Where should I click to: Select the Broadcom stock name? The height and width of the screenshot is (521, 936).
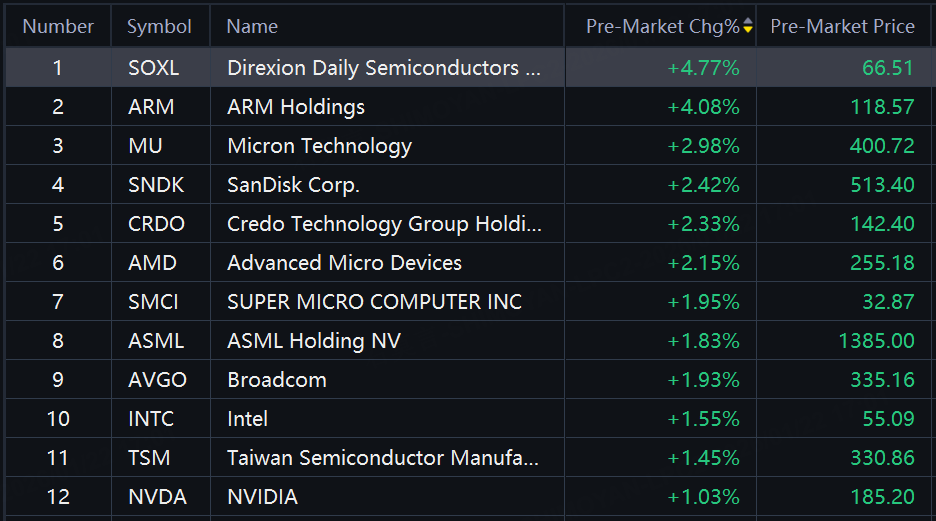coord(277,380)
